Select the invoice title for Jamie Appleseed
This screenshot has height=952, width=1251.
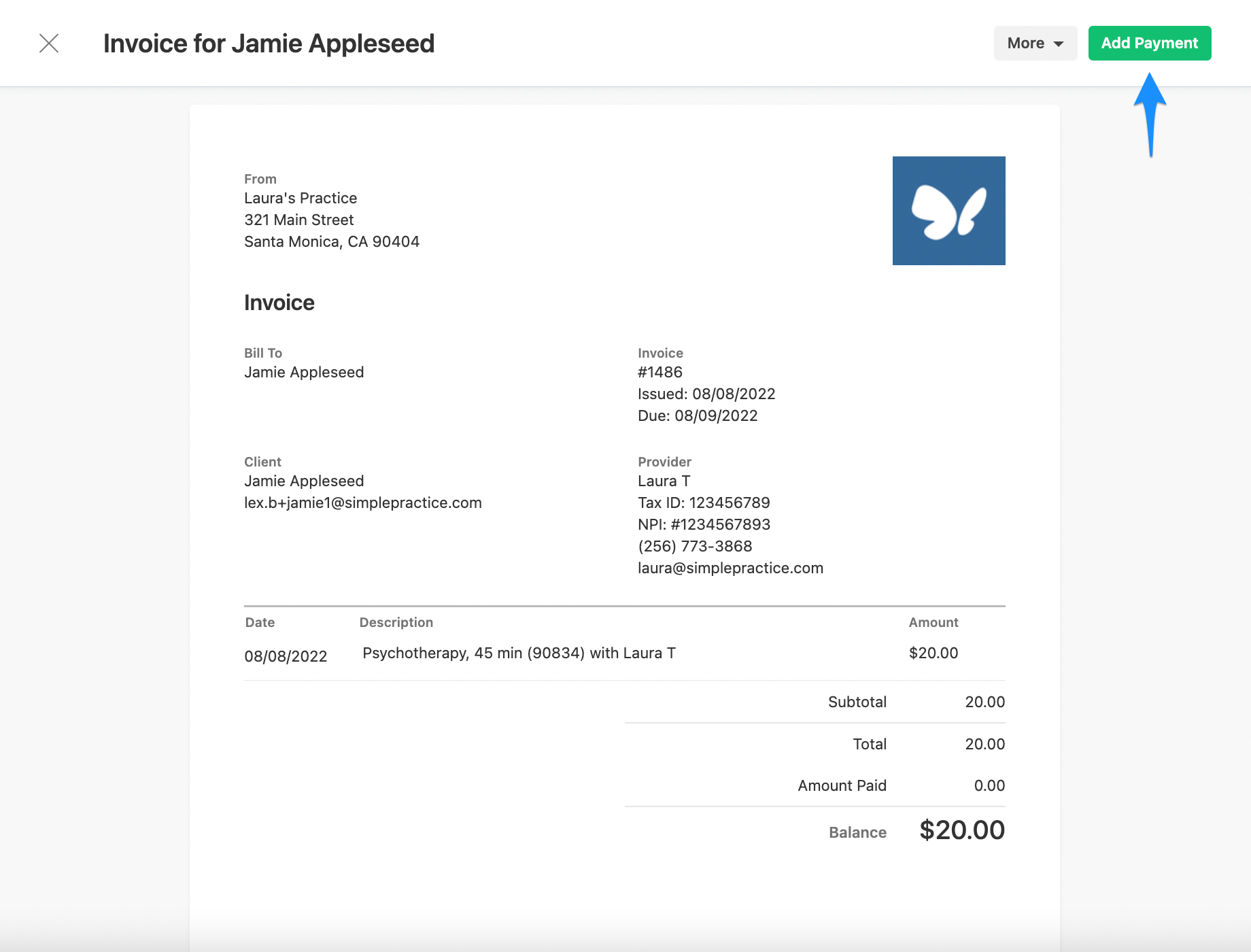click(269, 43)
